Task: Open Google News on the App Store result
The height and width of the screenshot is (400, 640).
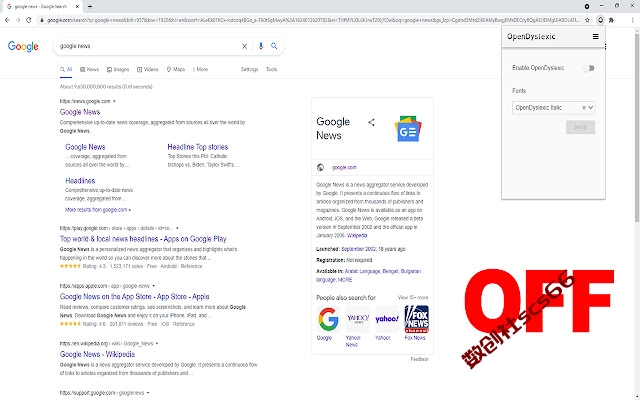Action: click(x=135, y=297)
